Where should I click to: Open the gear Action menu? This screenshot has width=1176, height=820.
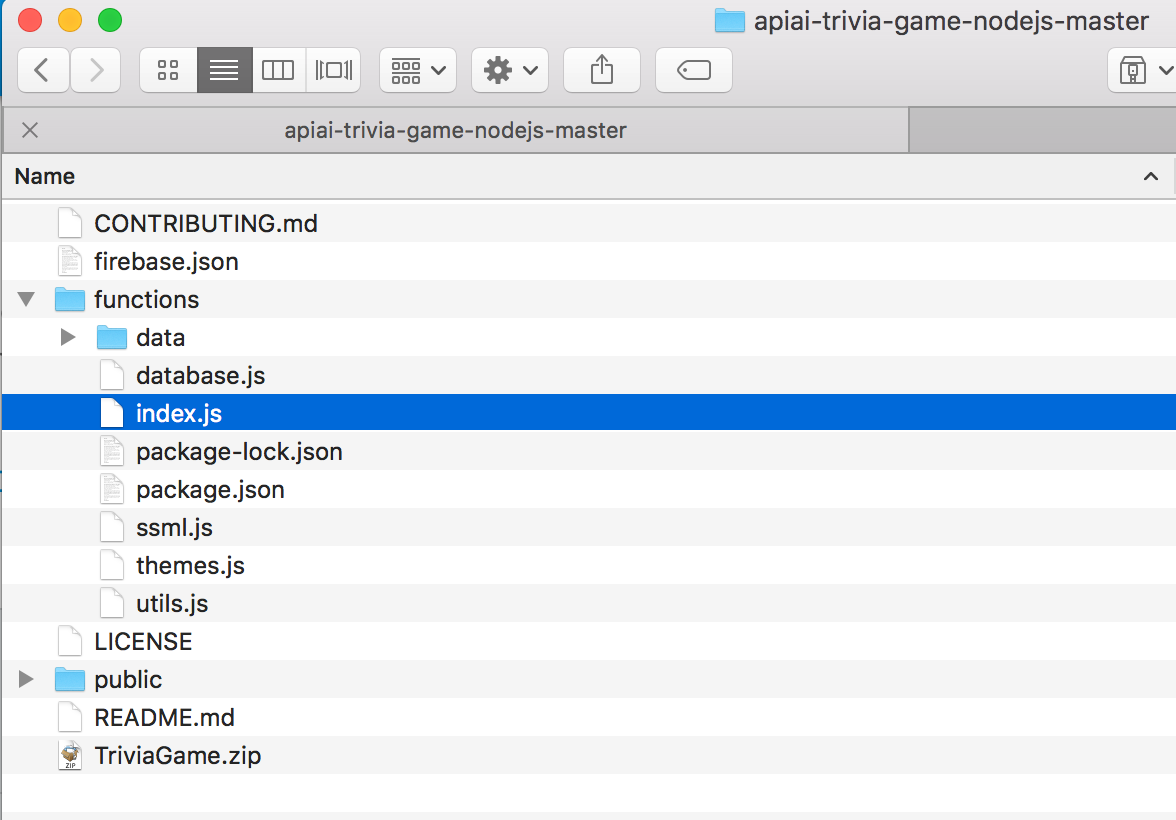(510, 71)
